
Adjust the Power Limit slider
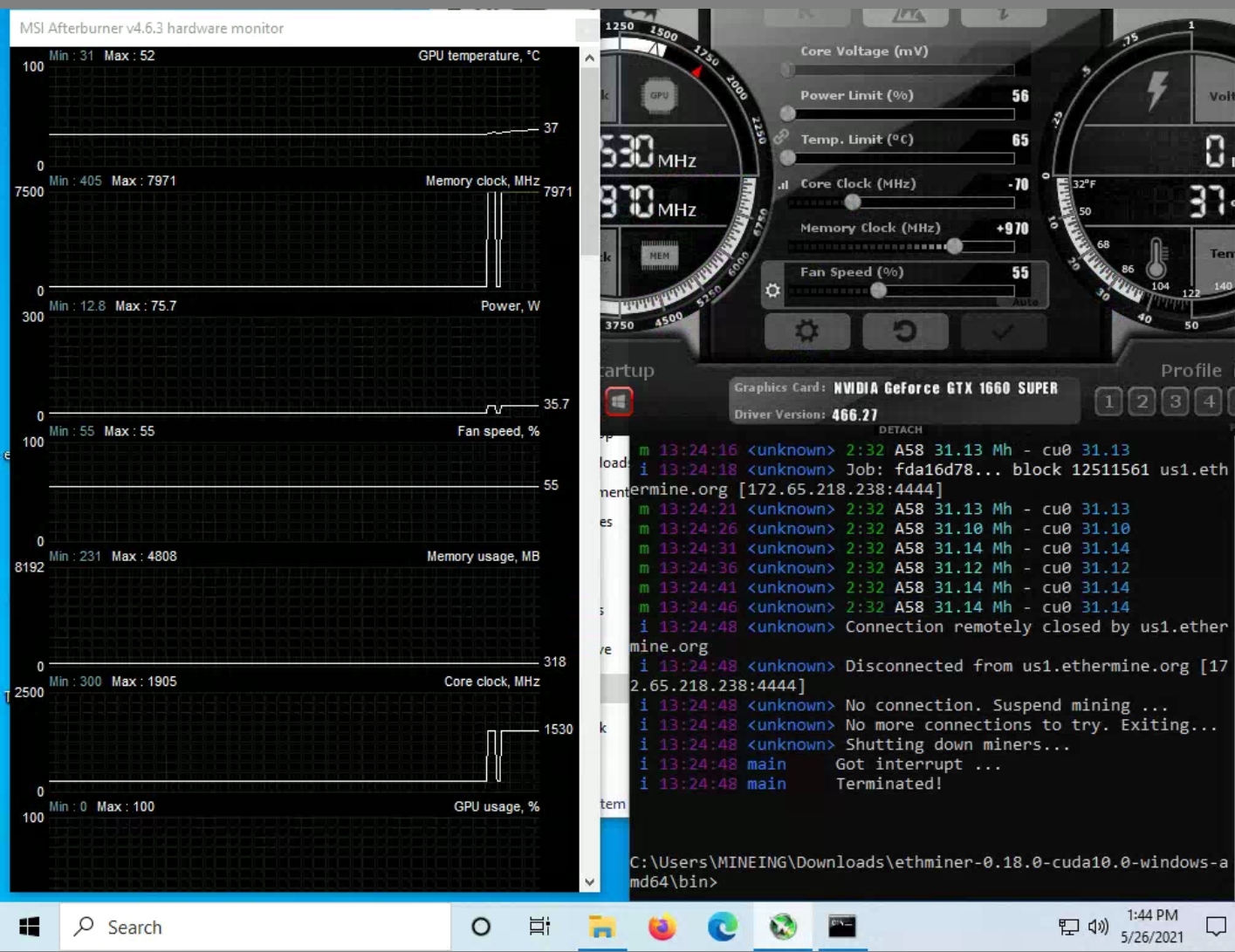click(901, 113)
